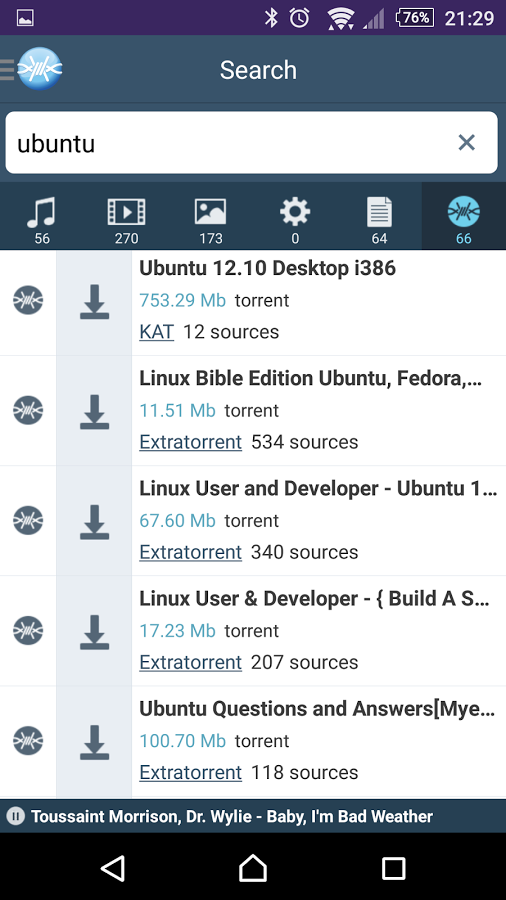
Task: Open Extratorrent link with 534 sources
Action: point(190,442)
